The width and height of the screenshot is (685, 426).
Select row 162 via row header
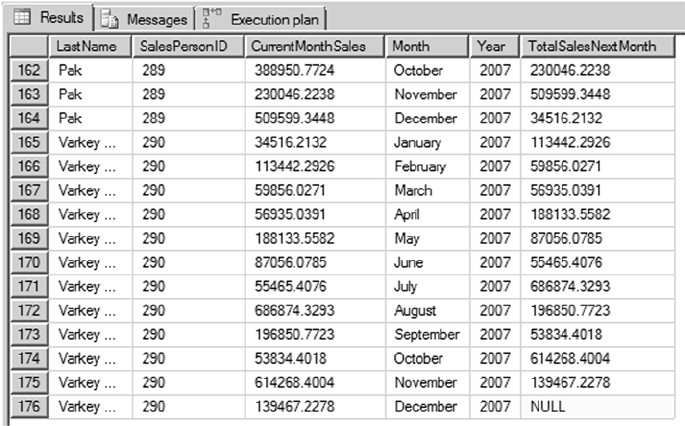[28, 70]
